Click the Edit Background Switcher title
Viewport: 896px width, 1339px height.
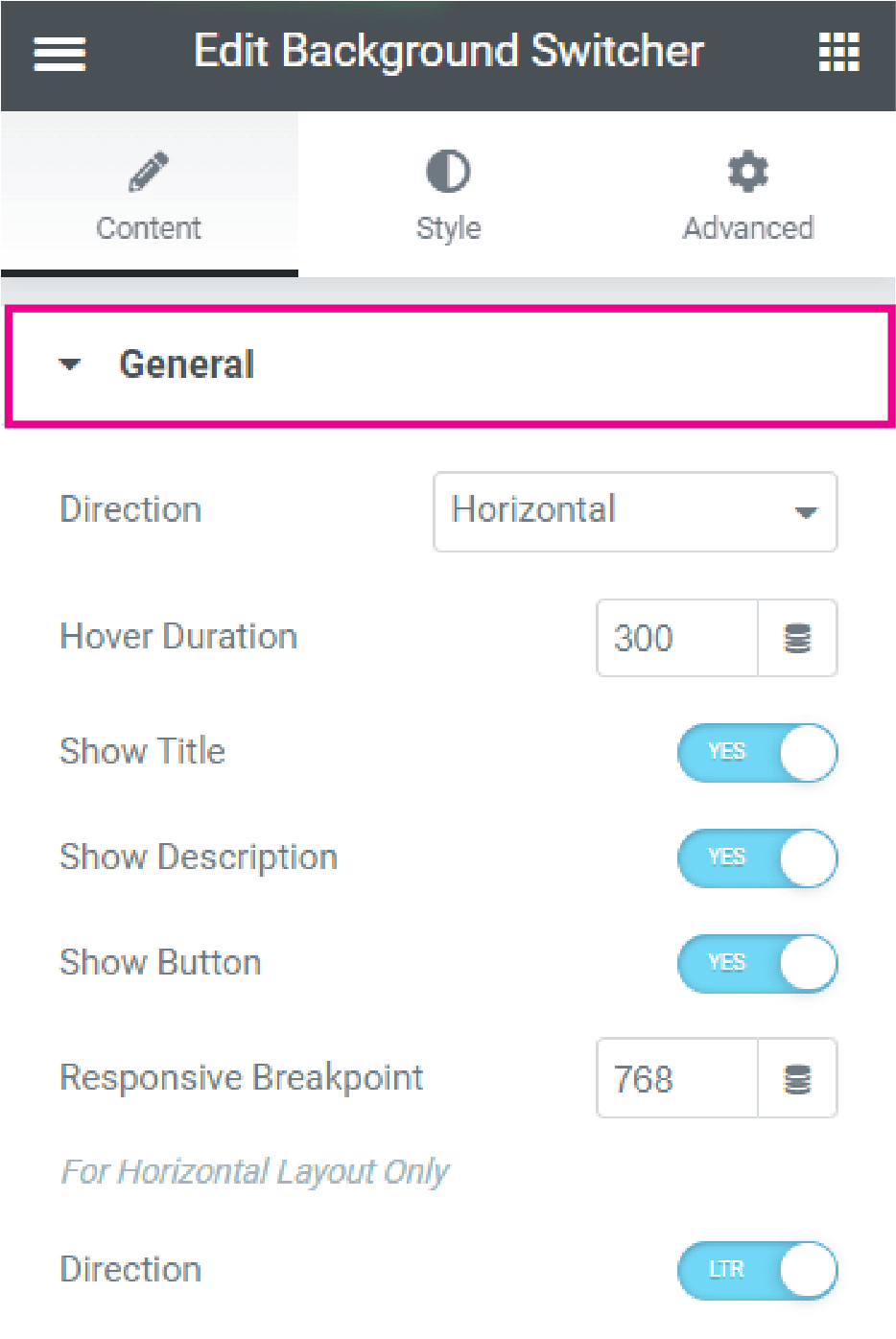[x=449, y=52]
